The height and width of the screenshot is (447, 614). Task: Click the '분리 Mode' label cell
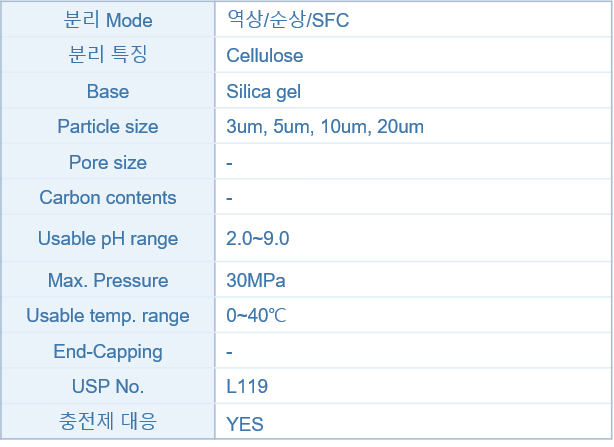108,20
